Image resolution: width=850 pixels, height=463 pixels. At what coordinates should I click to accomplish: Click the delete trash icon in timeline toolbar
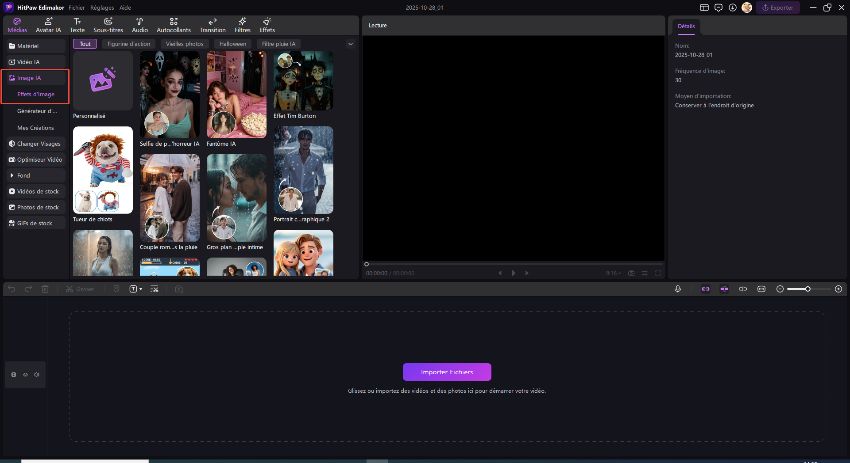coord(44,289)
